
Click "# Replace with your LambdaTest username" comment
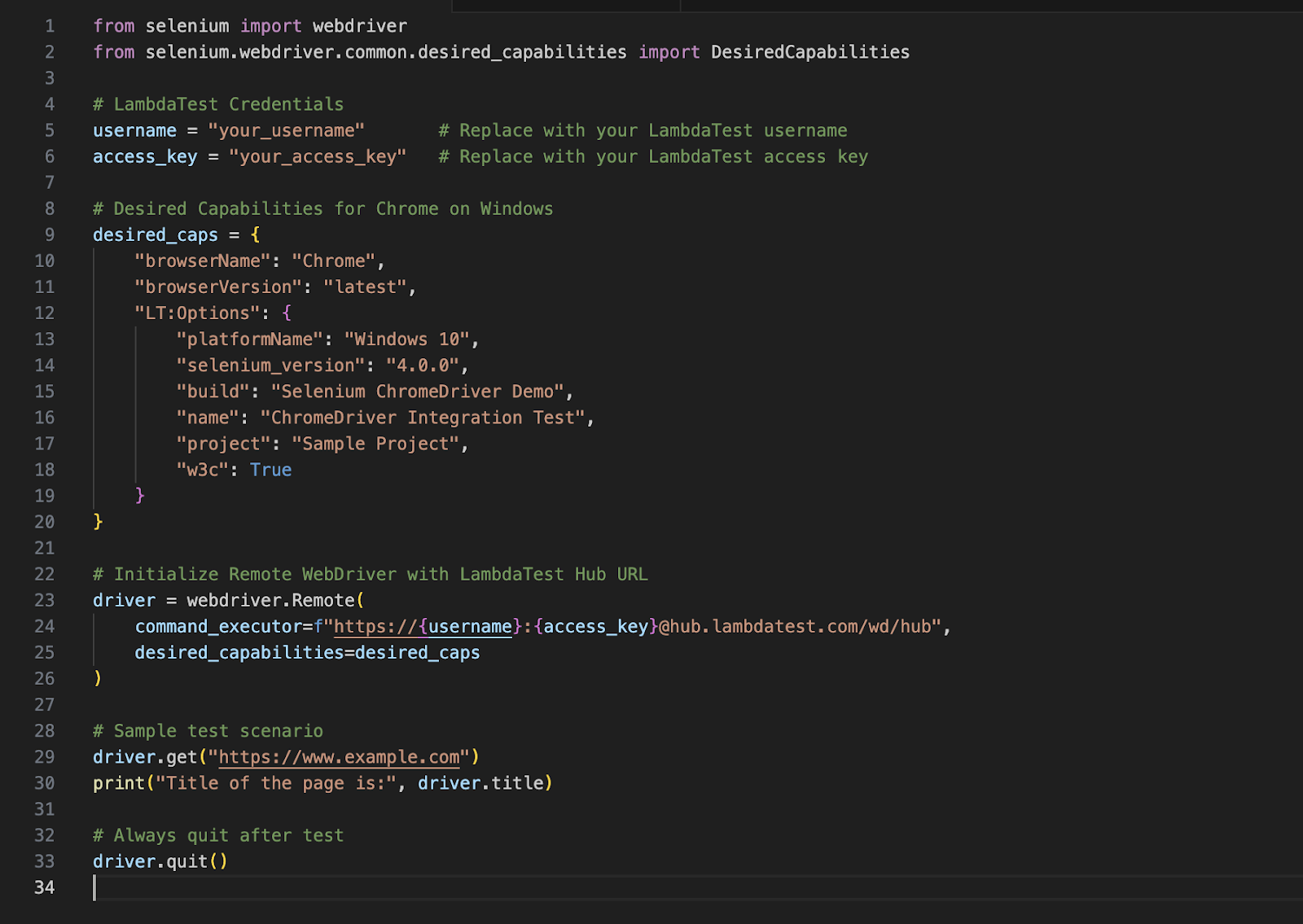point(643,131)
